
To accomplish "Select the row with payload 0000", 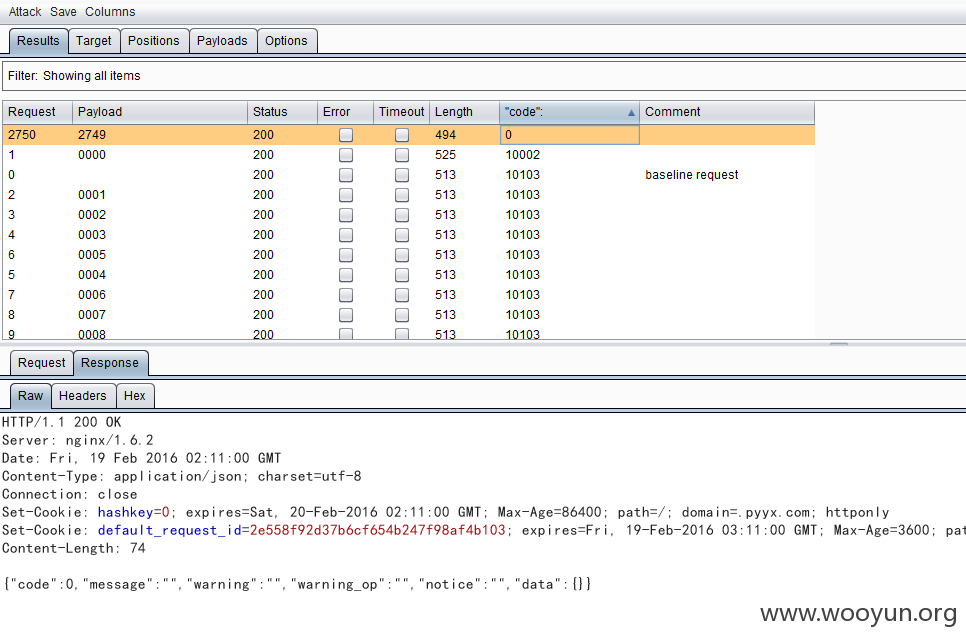I will click(x=408, y=155).
